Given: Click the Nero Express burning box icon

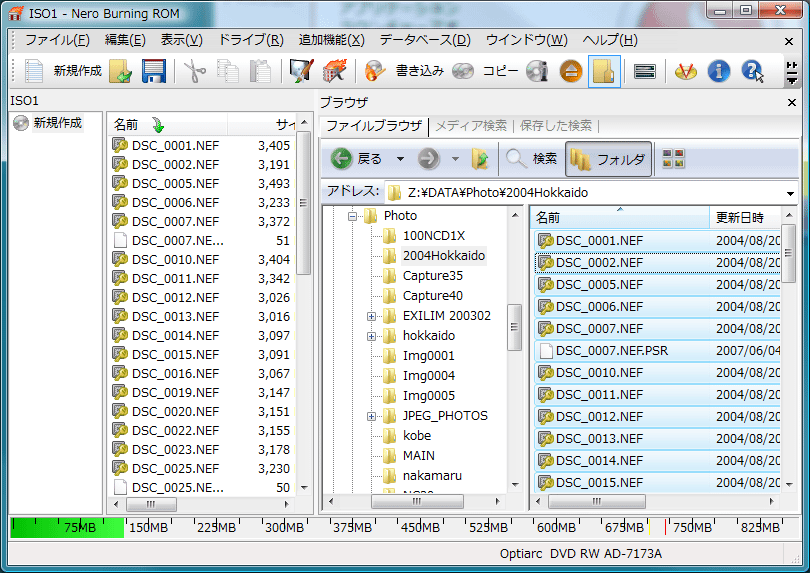Looking at the screenshot, I should [334, 71].
